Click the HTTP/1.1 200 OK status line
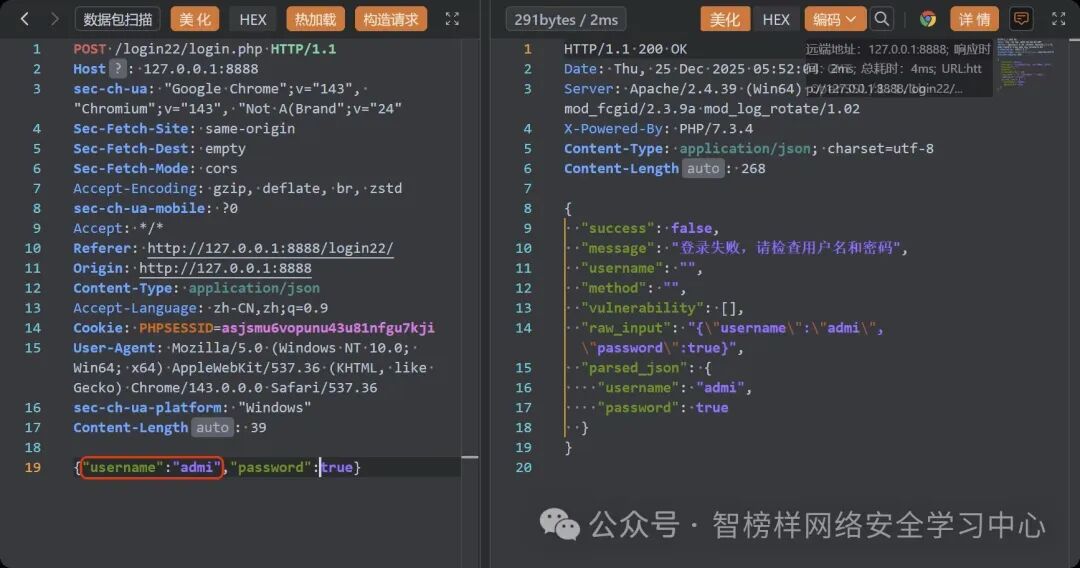1080x568 pixels. (625, 49)
